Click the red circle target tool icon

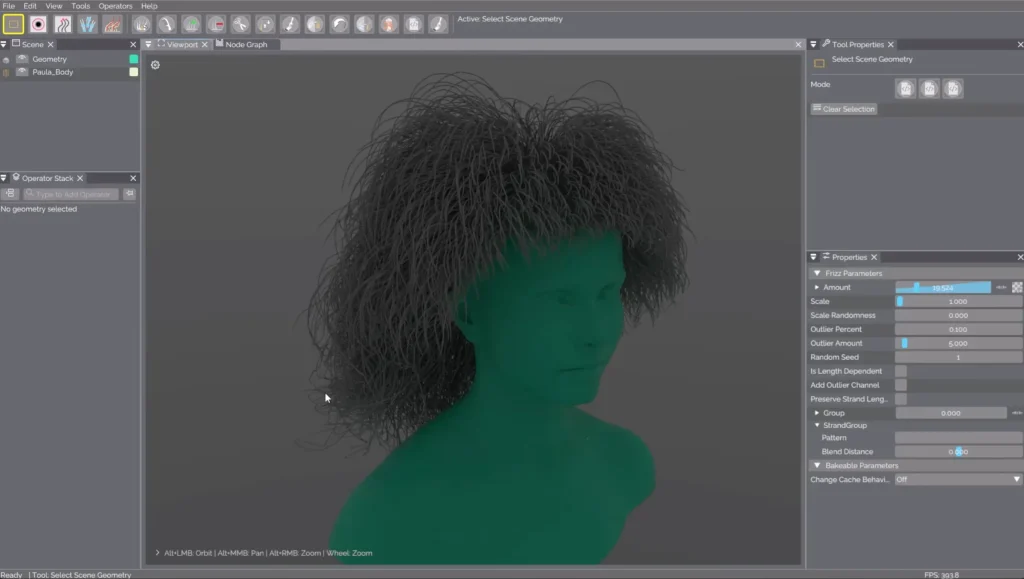pos(38,24)
